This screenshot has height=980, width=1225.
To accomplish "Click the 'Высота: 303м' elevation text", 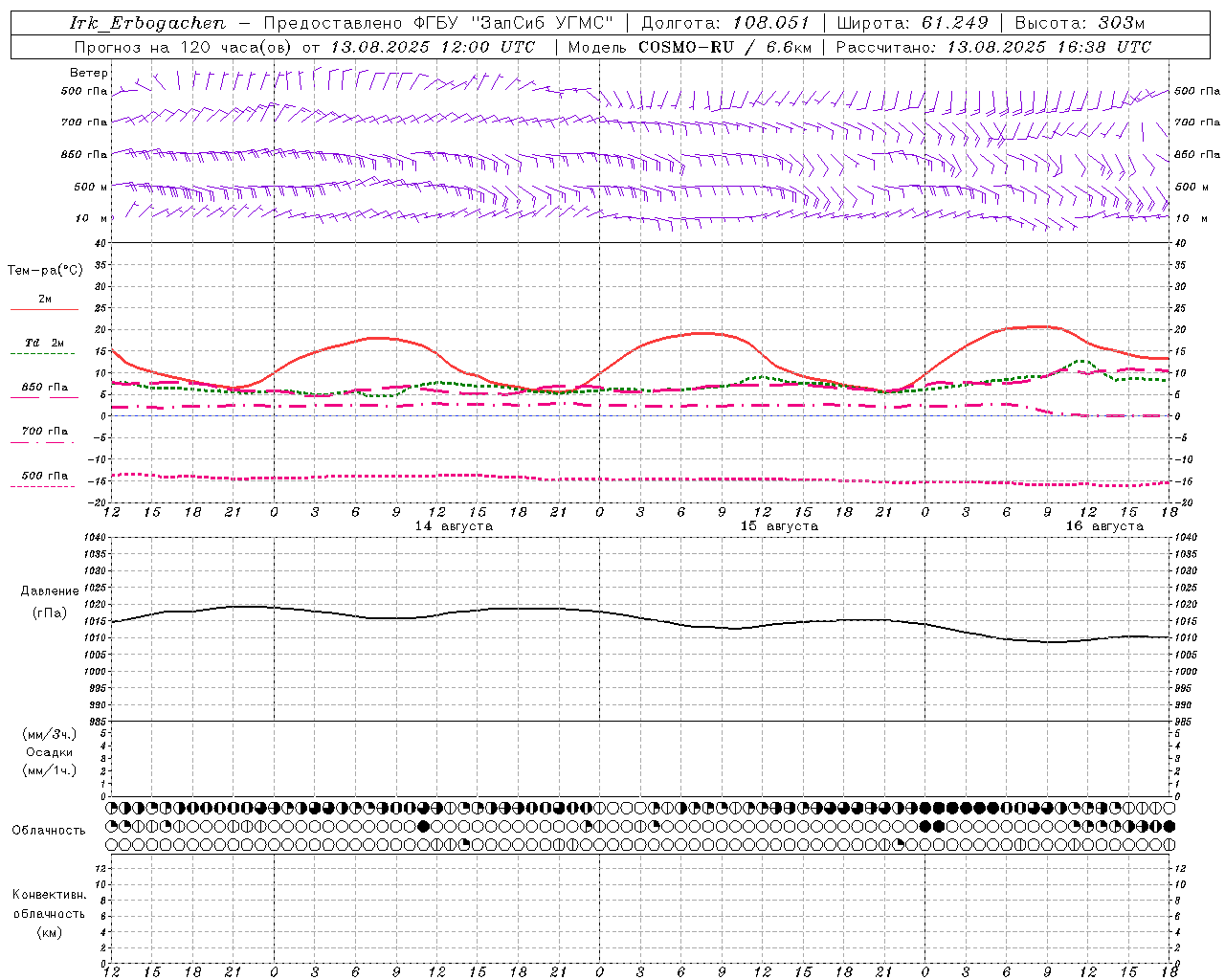I will coord(1080,23).
